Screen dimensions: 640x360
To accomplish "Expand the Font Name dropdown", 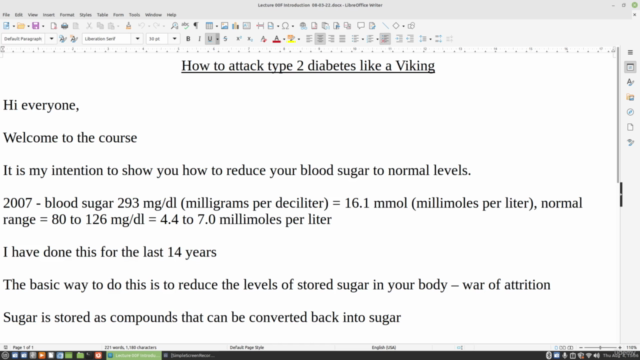I will coord(138,39).
